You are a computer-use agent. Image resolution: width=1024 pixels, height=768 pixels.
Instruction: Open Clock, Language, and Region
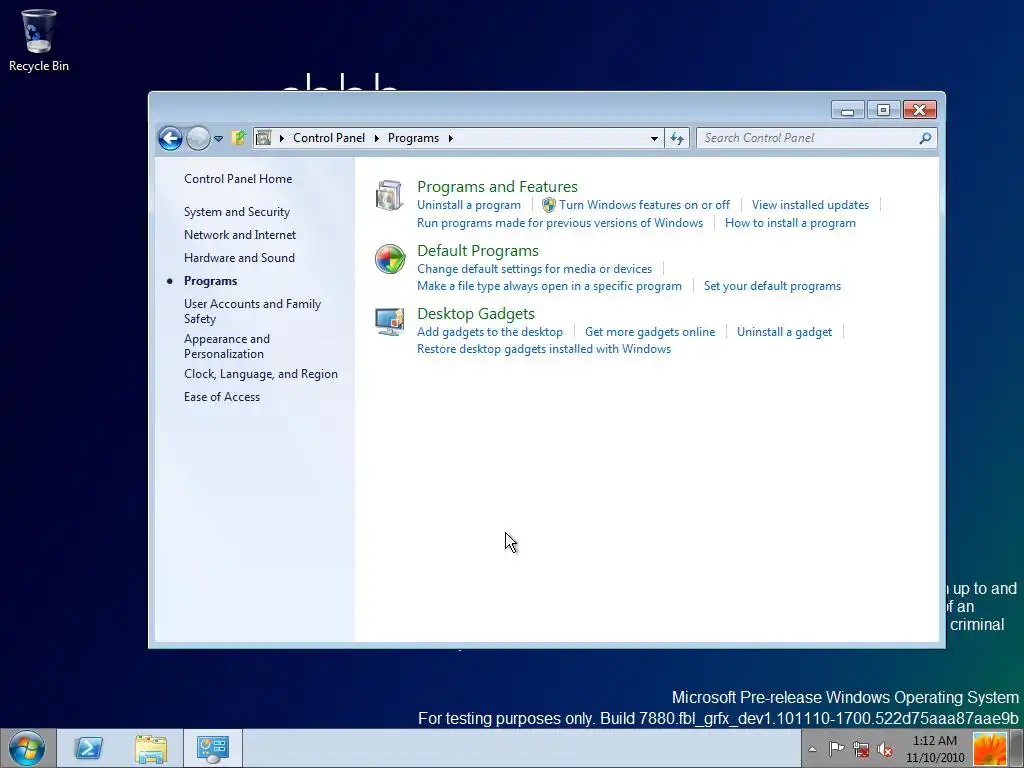(x=261, y=374)
